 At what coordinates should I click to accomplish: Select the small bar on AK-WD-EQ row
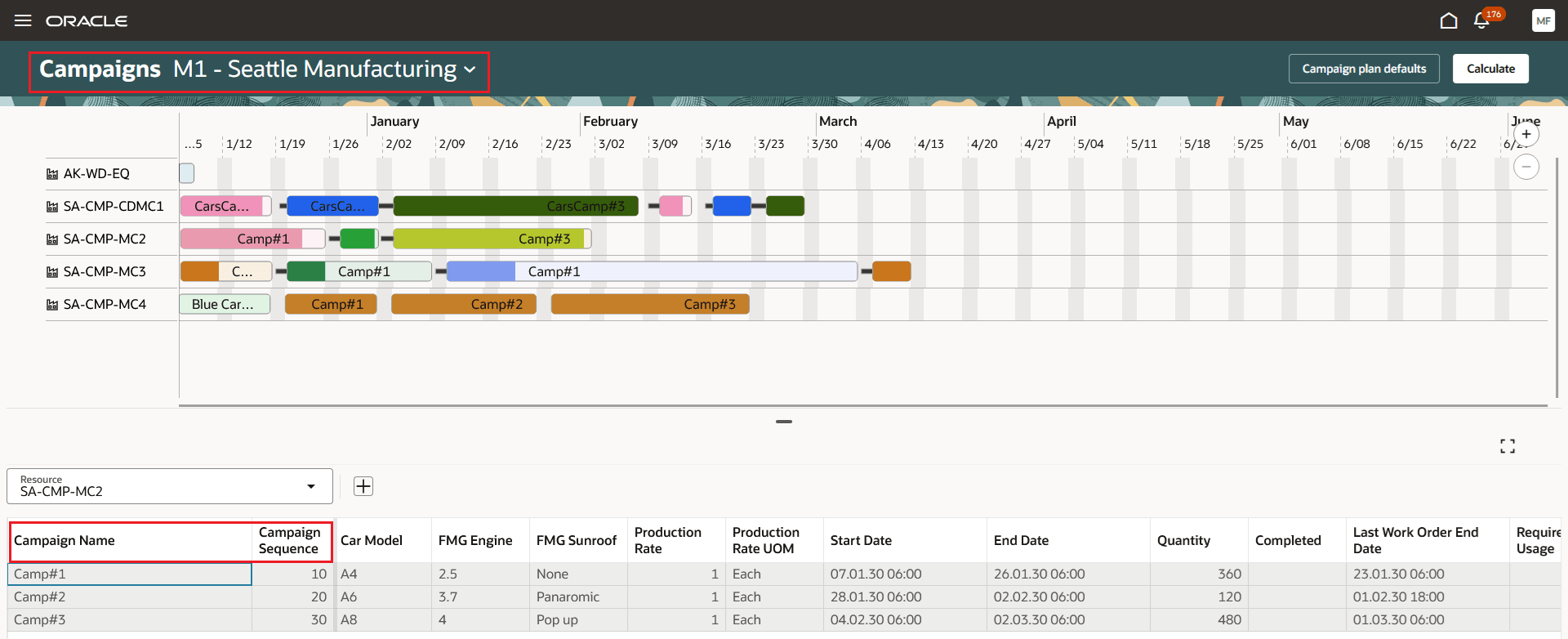[x=187, y=173]
